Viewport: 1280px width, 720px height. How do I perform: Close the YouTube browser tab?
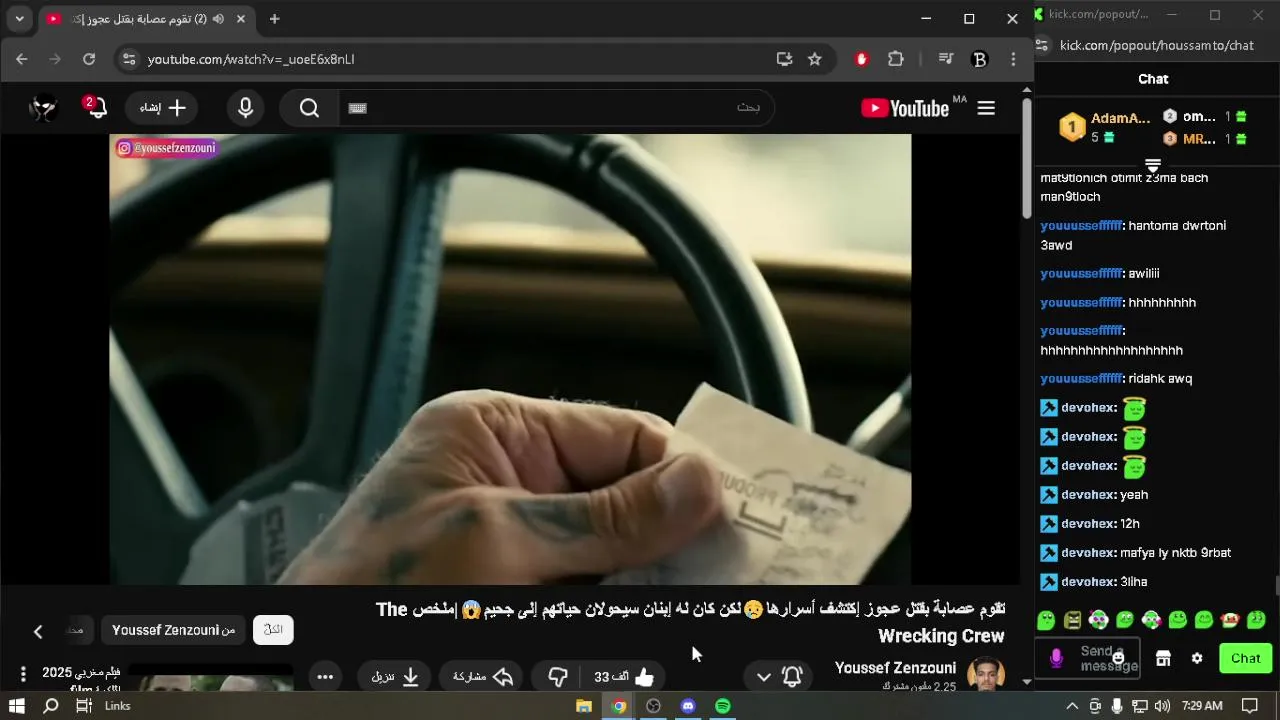tap(241, 19)
